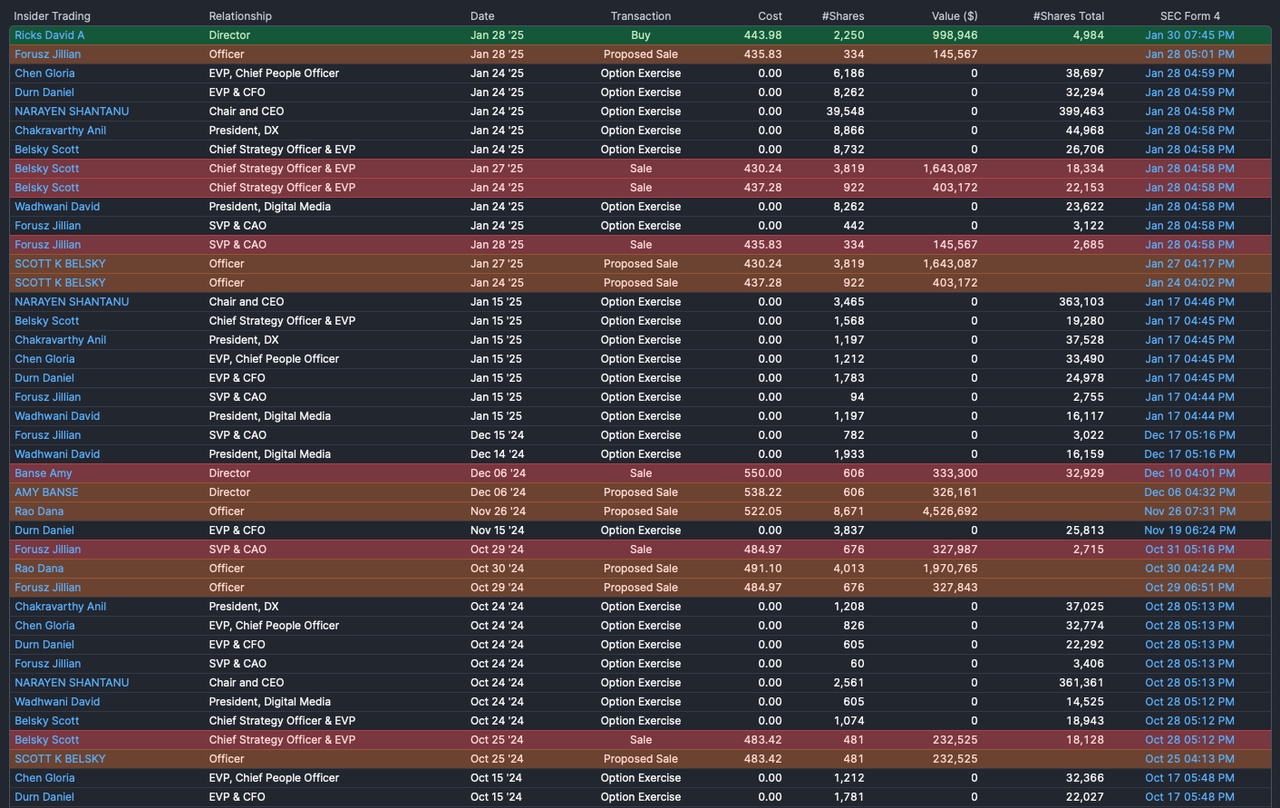Click the Cost column header
Image resolution: width=1280 pixels, height=808 pixels.
[770, 16]
